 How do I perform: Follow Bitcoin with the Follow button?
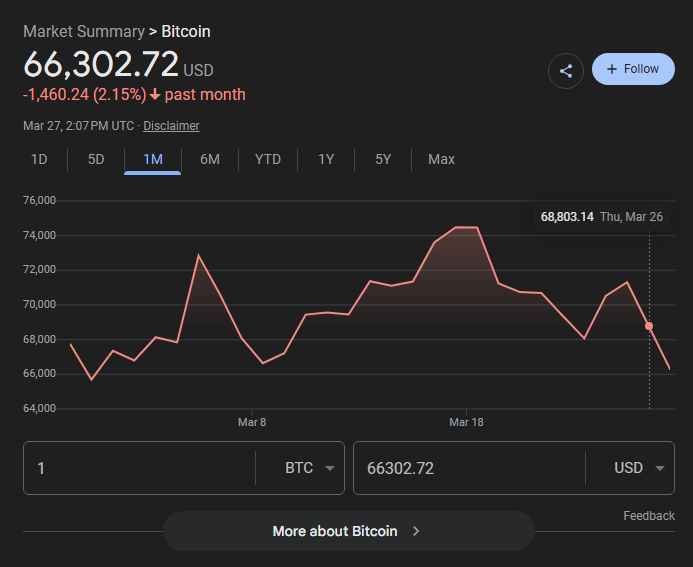633,69
